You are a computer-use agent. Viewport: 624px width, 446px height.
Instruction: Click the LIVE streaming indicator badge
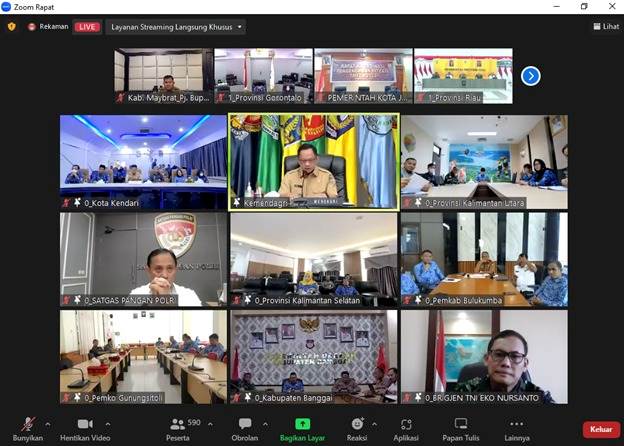pos(87,27)
